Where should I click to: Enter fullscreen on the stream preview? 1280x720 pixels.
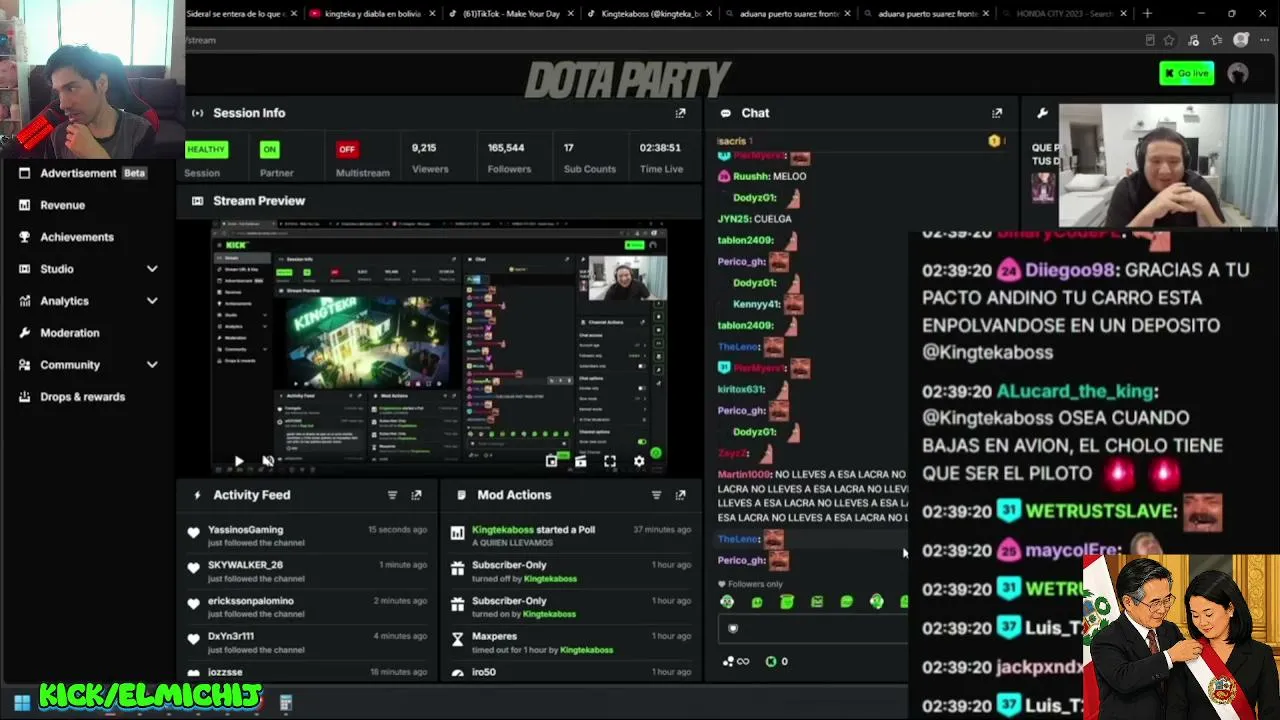coord(610,461)
